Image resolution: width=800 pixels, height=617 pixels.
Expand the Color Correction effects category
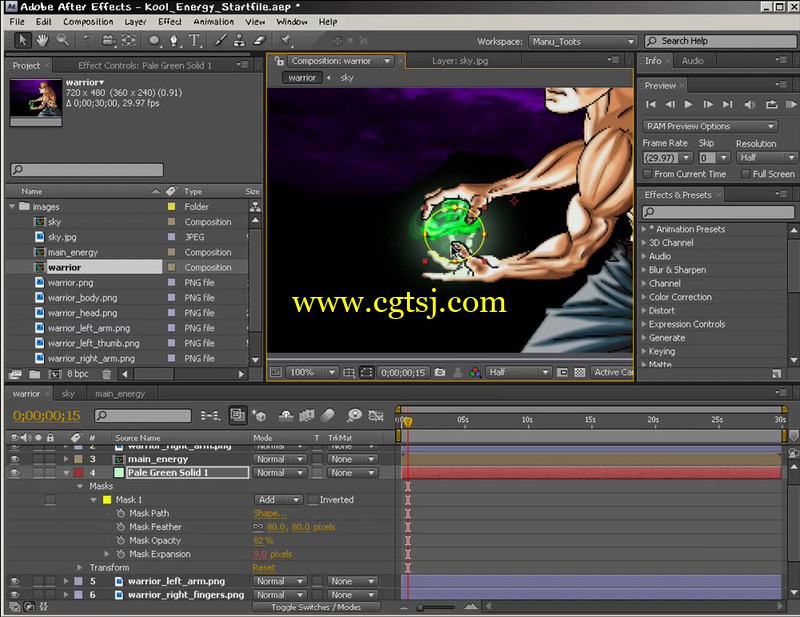[644, 297]
